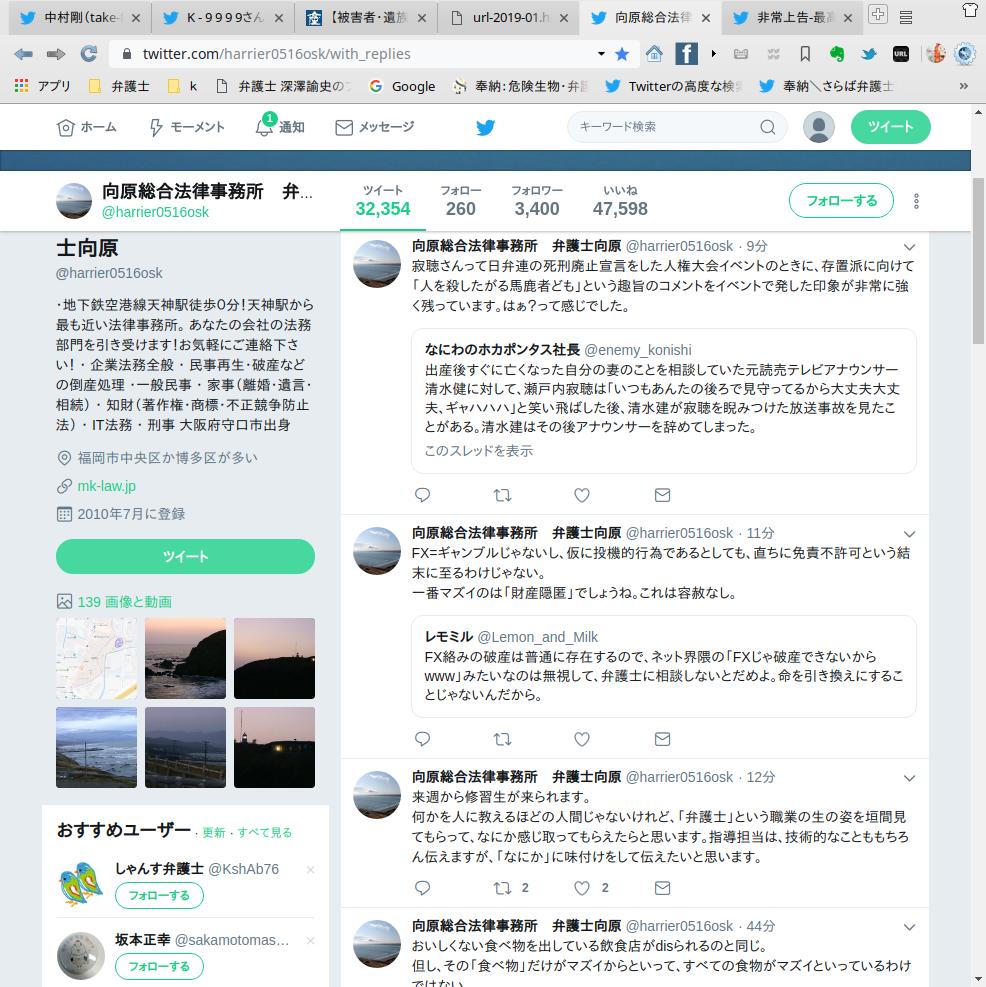Open モーメント in Twitter navigation
Viewport: 986px width, 987px height.
pyautogui.click(x=187, y=127)
